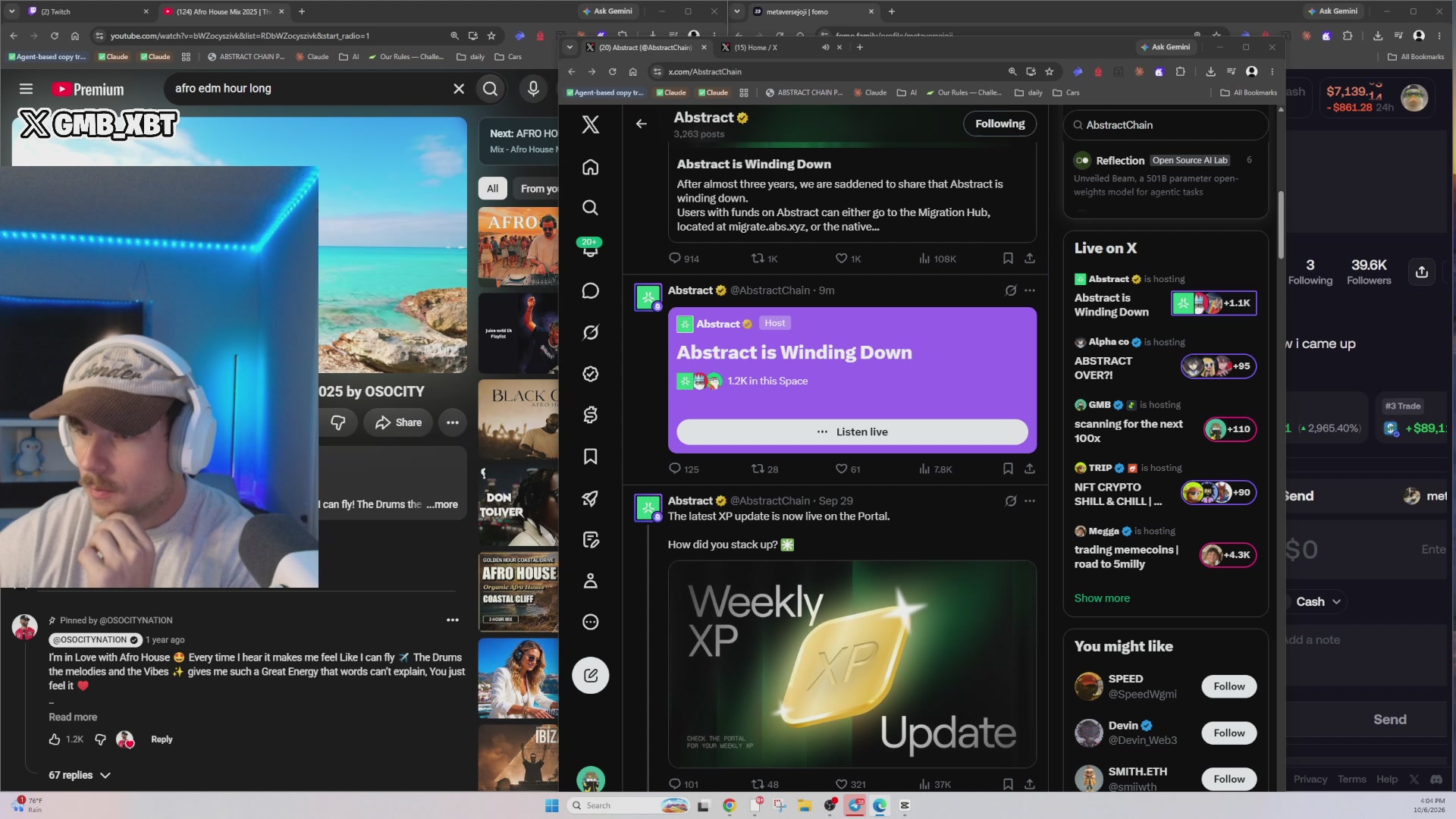Viewport: 1456px width, 819px height.
Task: Switch to the (15) Home / X tab
Action: (773, 47)
